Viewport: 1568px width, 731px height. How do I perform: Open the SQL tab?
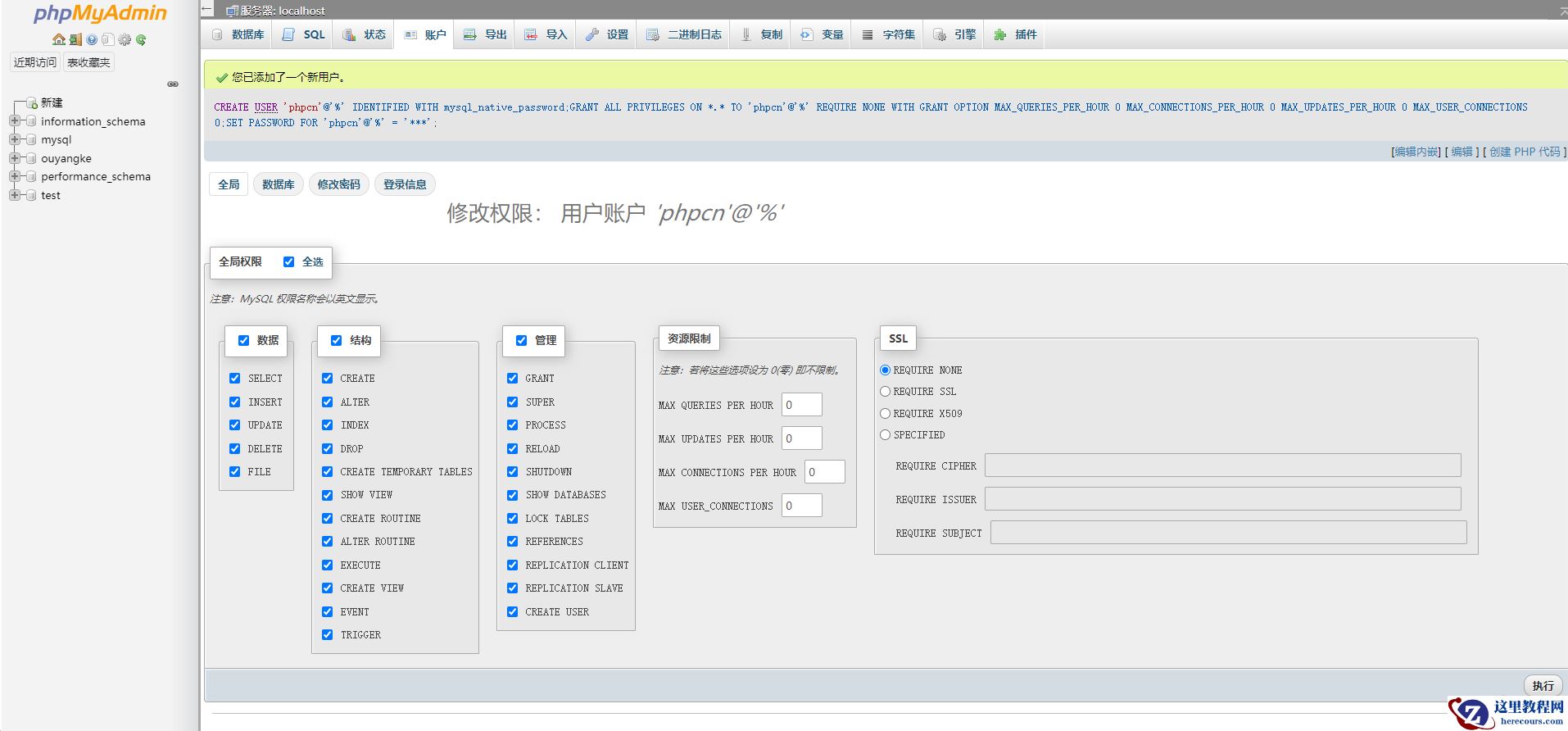point(304,34)
